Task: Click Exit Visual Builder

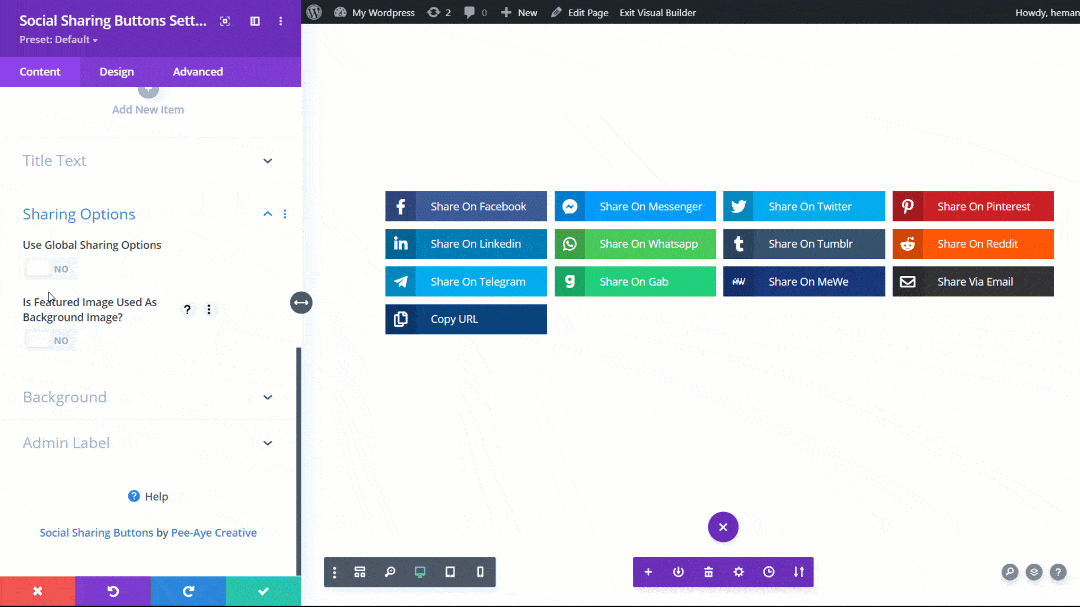Action: point(658,12)
